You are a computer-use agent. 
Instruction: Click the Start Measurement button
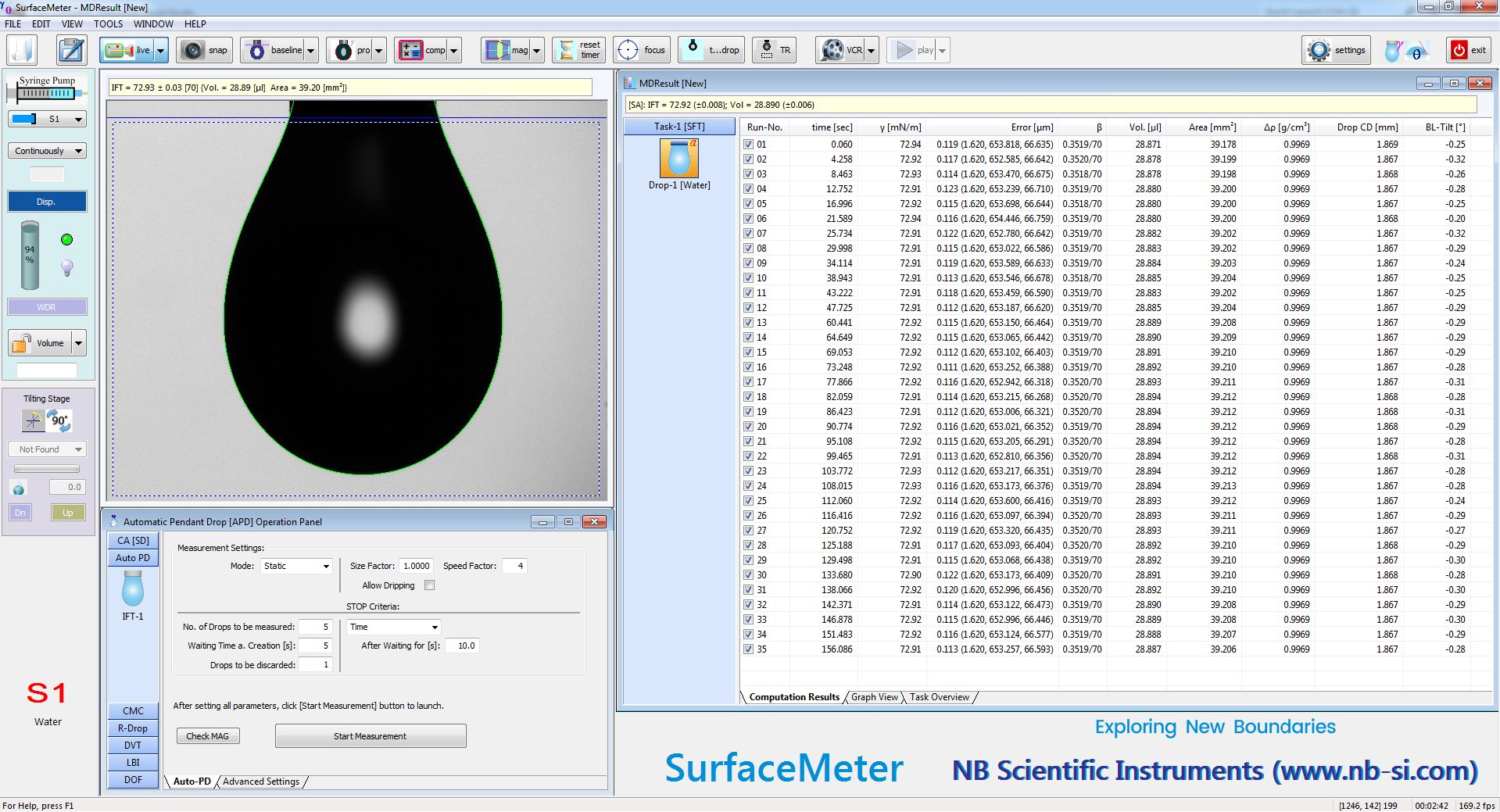pos(371,736)
